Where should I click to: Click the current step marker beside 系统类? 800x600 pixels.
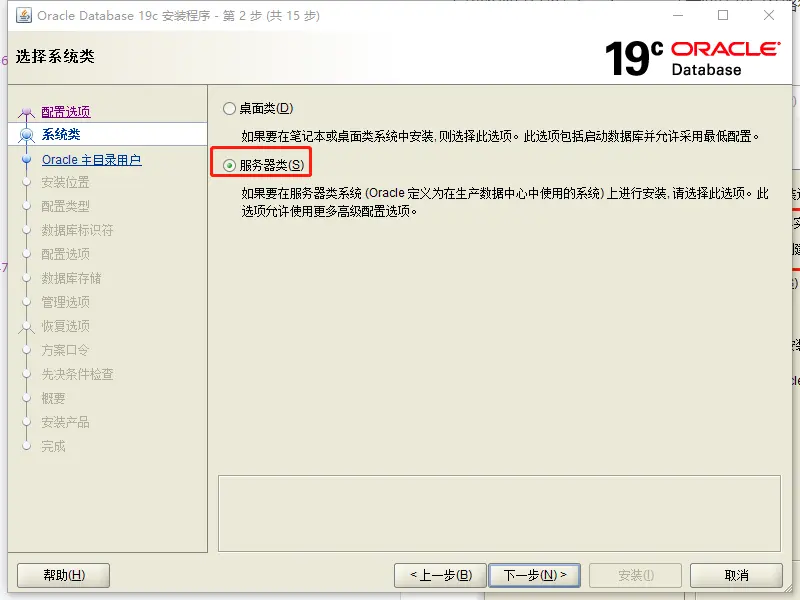pos(27,135)
